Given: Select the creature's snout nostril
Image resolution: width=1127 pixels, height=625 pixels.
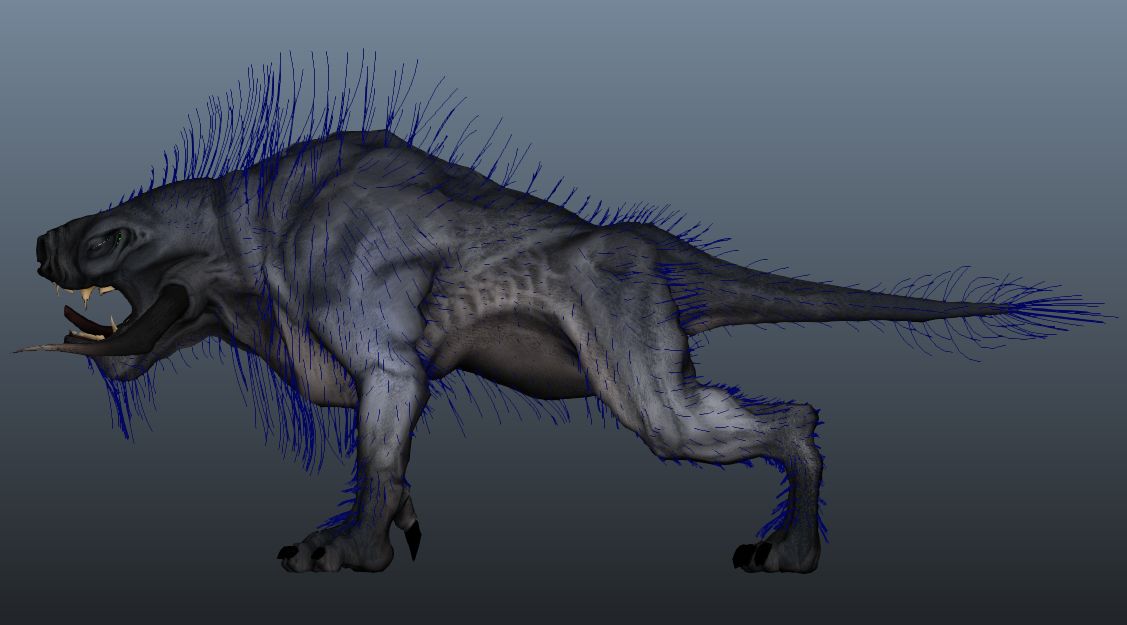Looking at the screenshot, I should [42, 248].
